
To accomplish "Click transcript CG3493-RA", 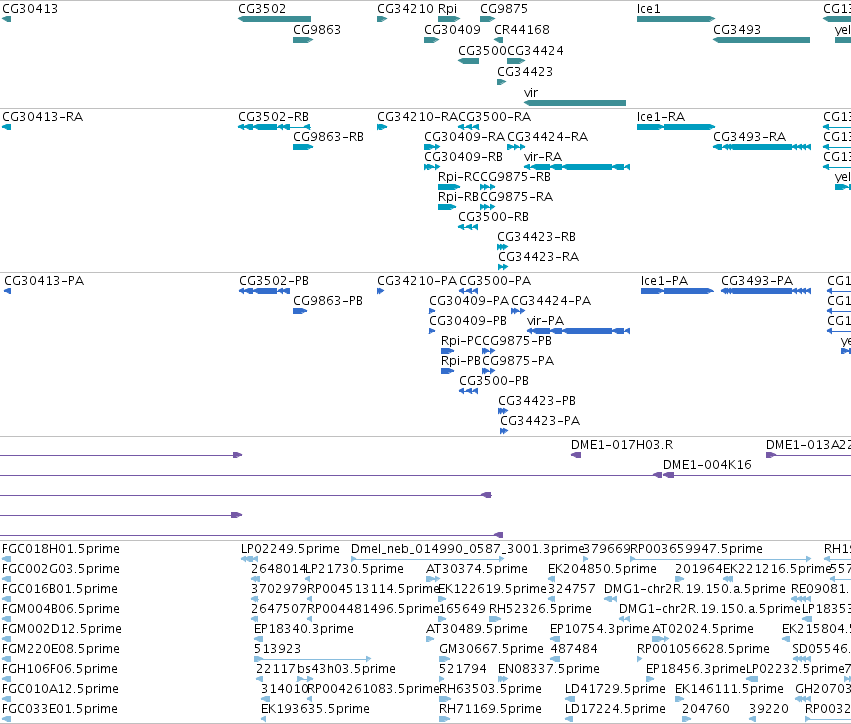I will pos(750,137).
